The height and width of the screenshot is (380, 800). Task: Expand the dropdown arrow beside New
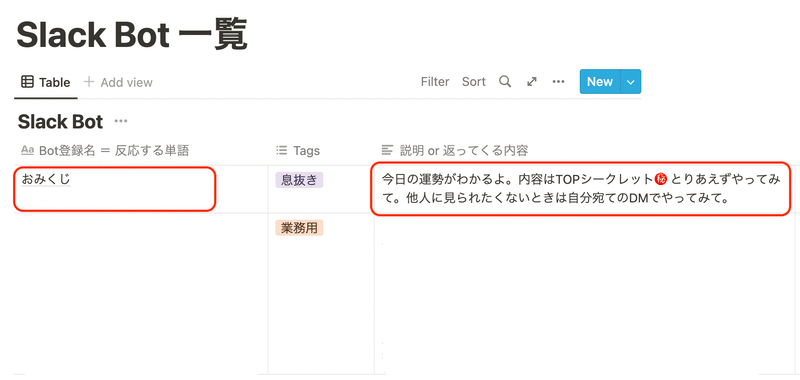(631, 82)
